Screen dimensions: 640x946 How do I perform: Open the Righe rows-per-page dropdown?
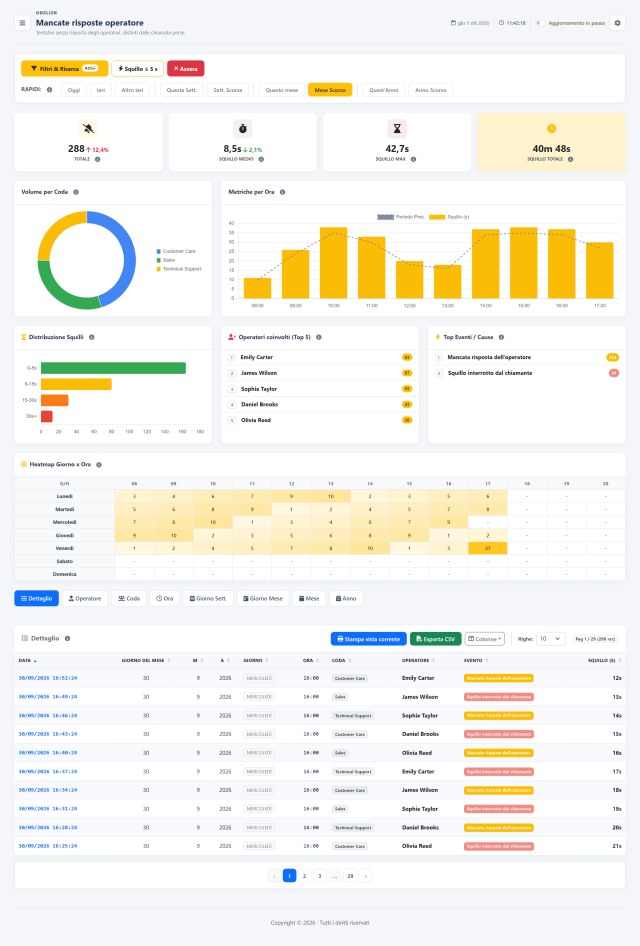click(550, 638)
